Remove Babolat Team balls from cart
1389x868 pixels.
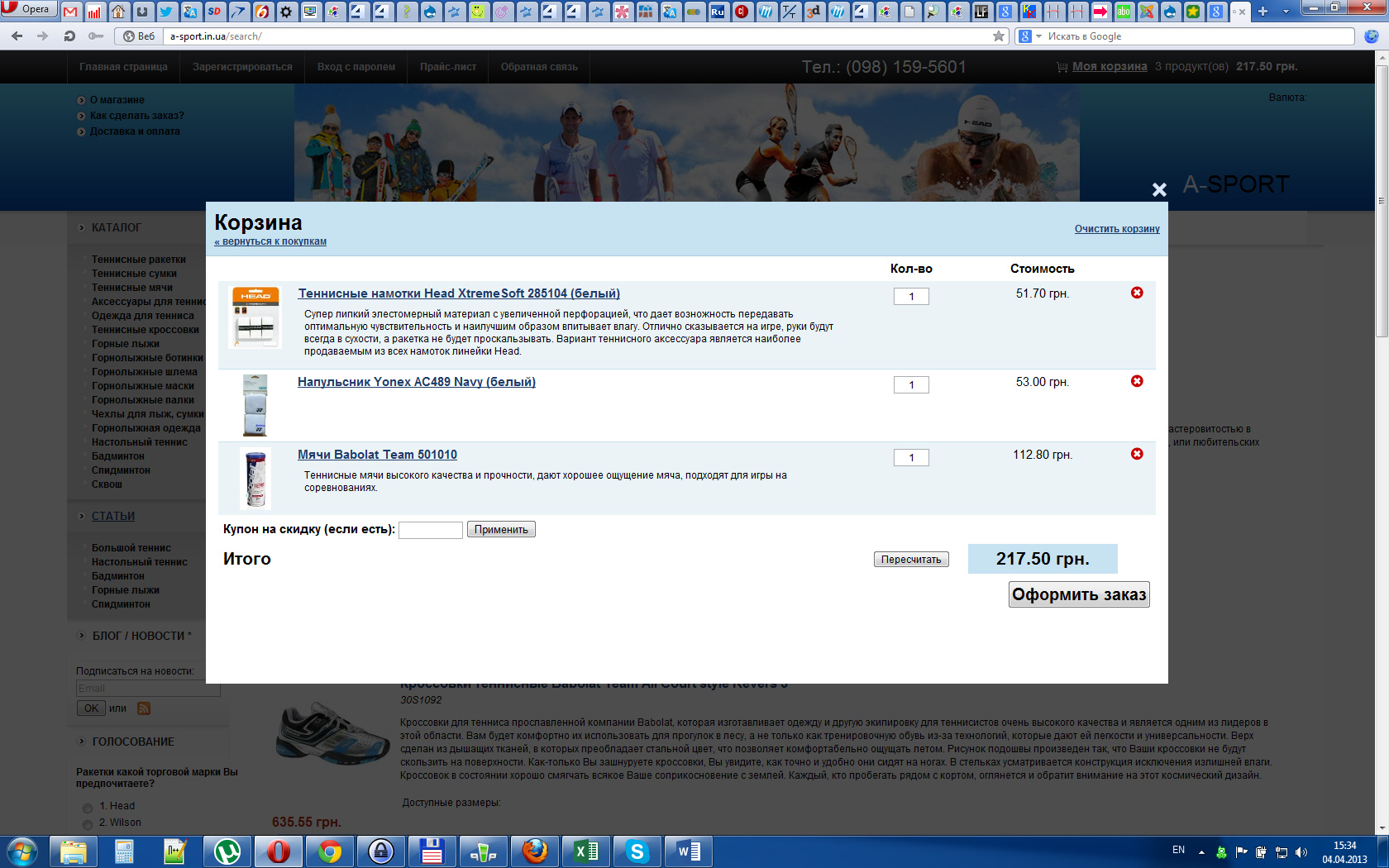pyautogui.click(x=1137, y=454)
